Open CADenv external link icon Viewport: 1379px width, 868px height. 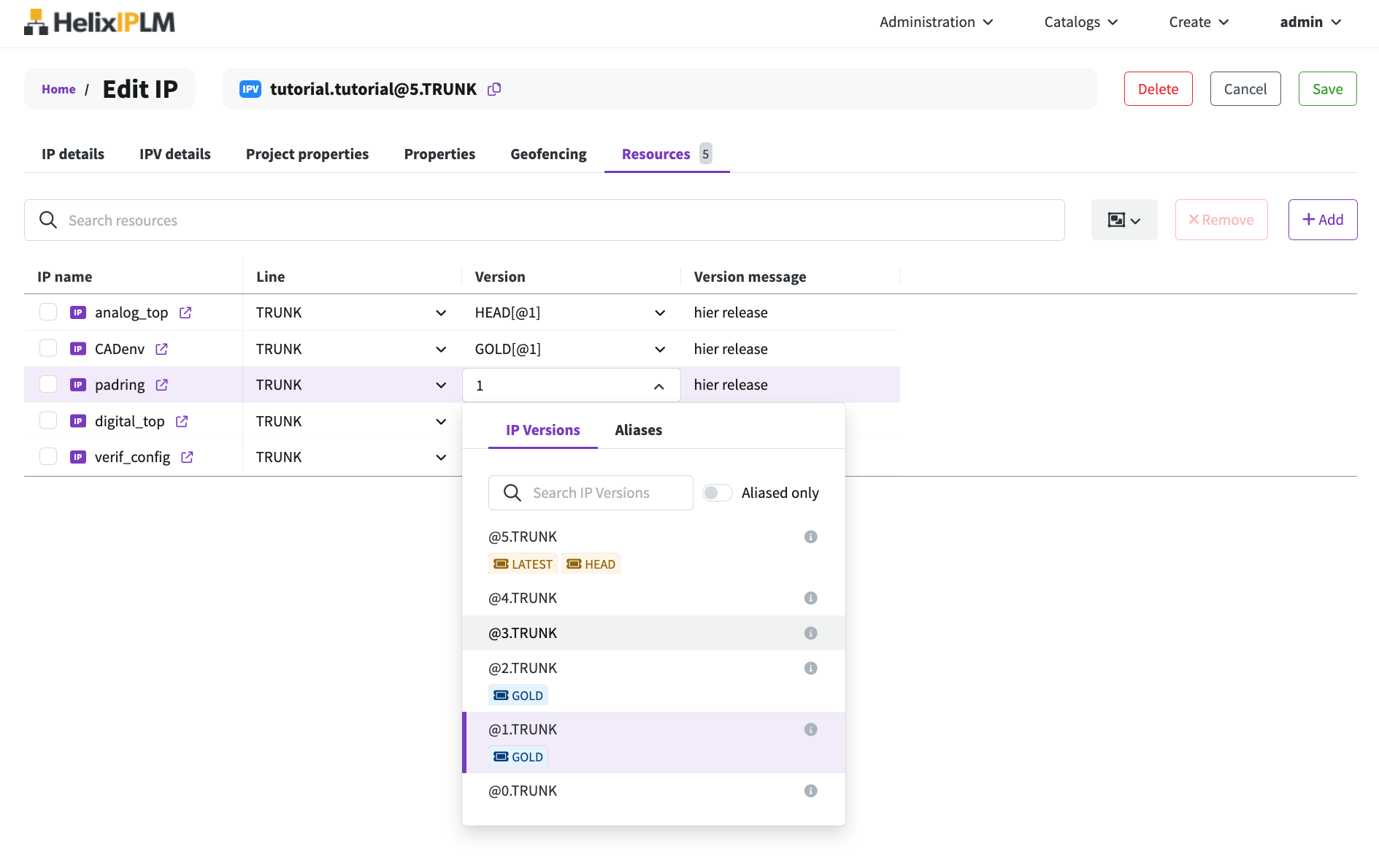[x=161, y=349]
